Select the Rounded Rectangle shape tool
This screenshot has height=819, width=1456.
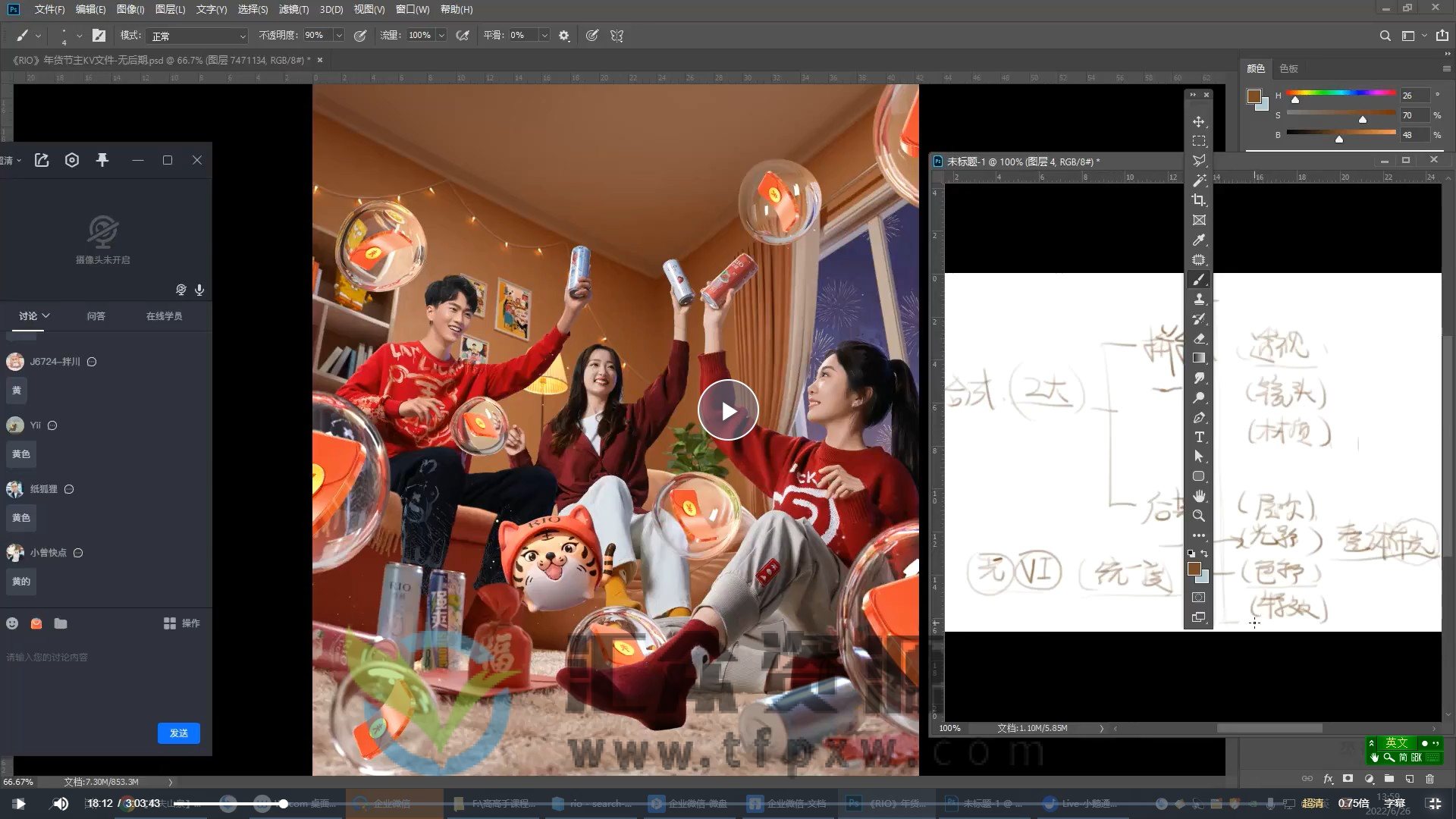click(x=1198, y=476)
